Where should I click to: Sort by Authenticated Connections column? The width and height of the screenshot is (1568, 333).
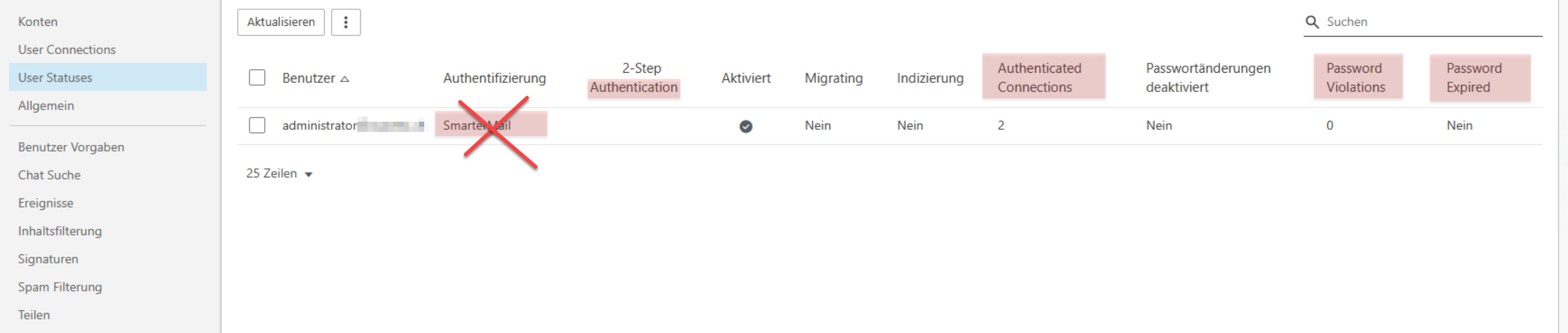(x=1039, y=78)
